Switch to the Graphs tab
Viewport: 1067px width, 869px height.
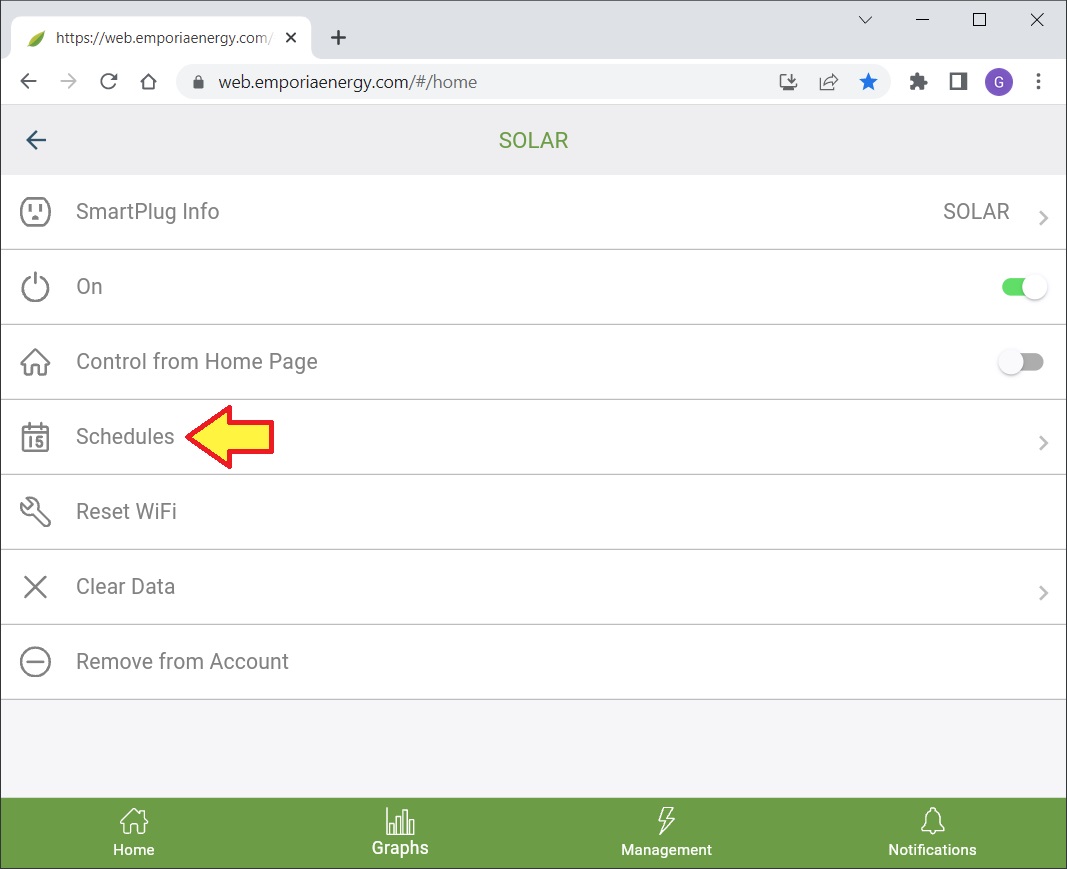(400, 833)
